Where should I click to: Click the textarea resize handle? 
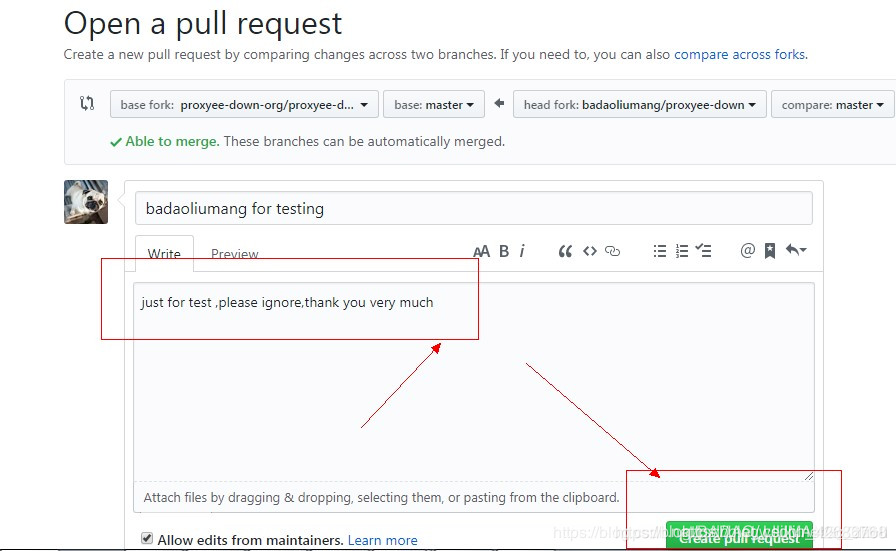(809, 476)
